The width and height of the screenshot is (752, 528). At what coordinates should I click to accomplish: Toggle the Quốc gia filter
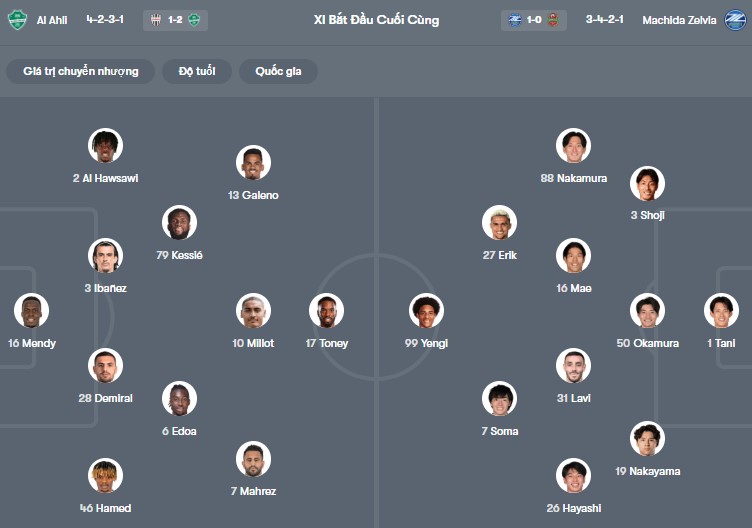point(278,71)
